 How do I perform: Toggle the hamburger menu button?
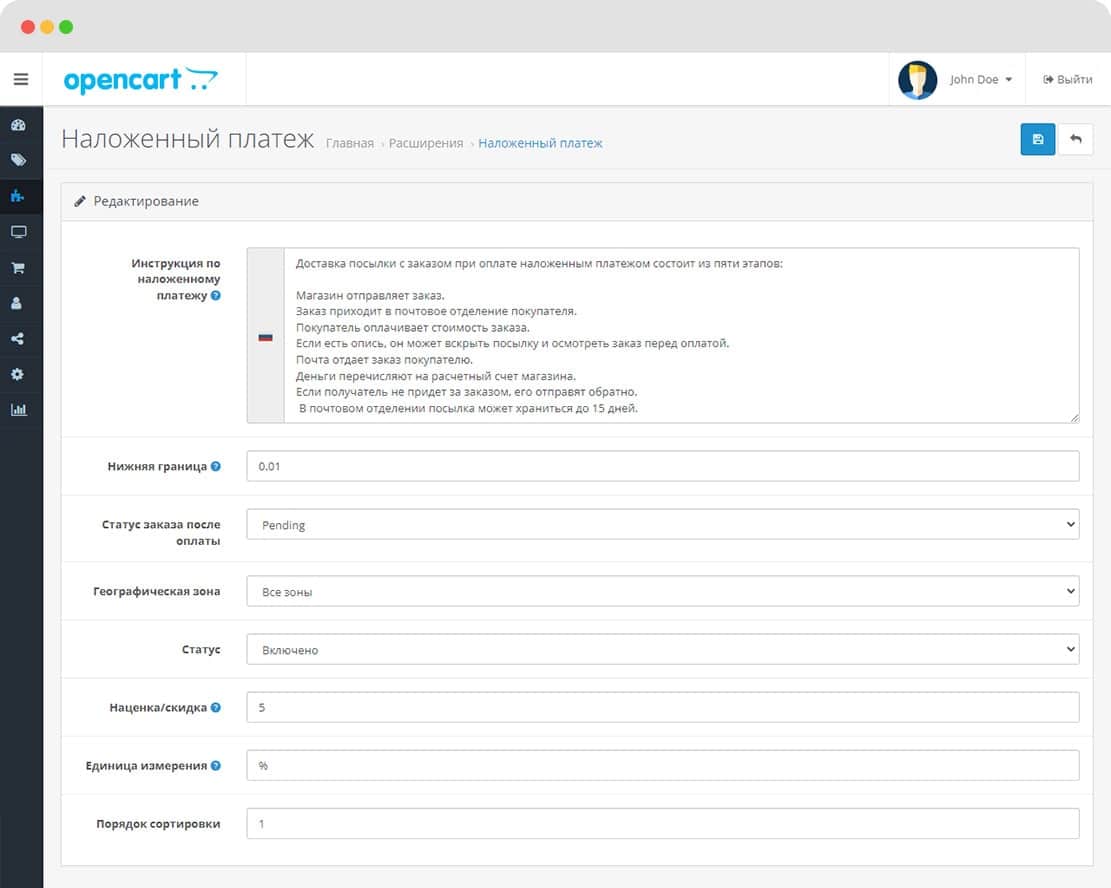(21, 79)
